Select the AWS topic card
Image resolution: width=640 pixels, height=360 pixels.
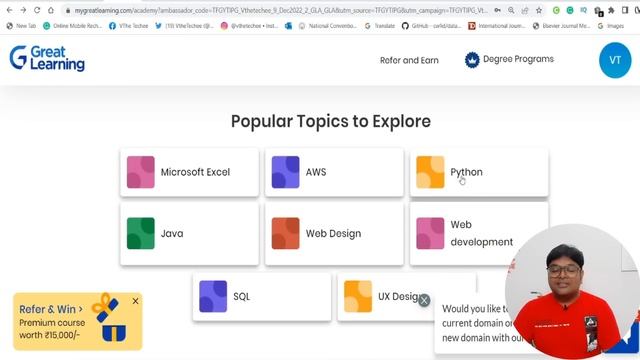(334, 172)
